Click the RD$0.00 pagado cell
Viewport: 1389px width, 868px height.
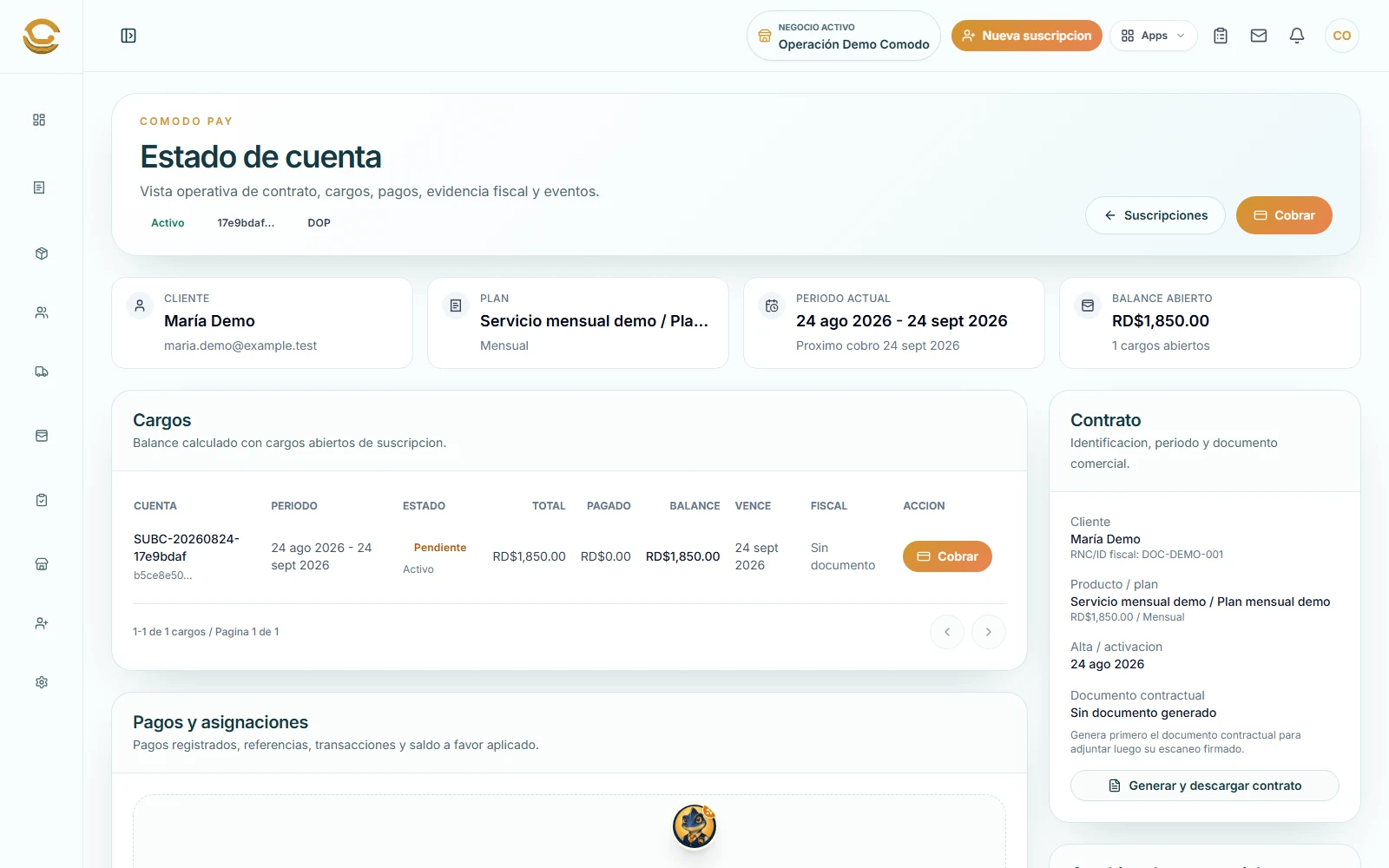point(605,556)
